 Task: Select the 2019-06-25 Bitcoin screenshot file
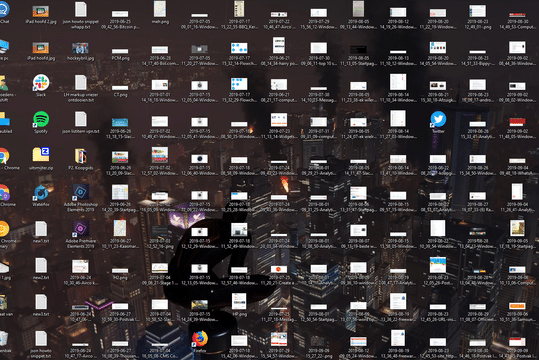point(120,19)
